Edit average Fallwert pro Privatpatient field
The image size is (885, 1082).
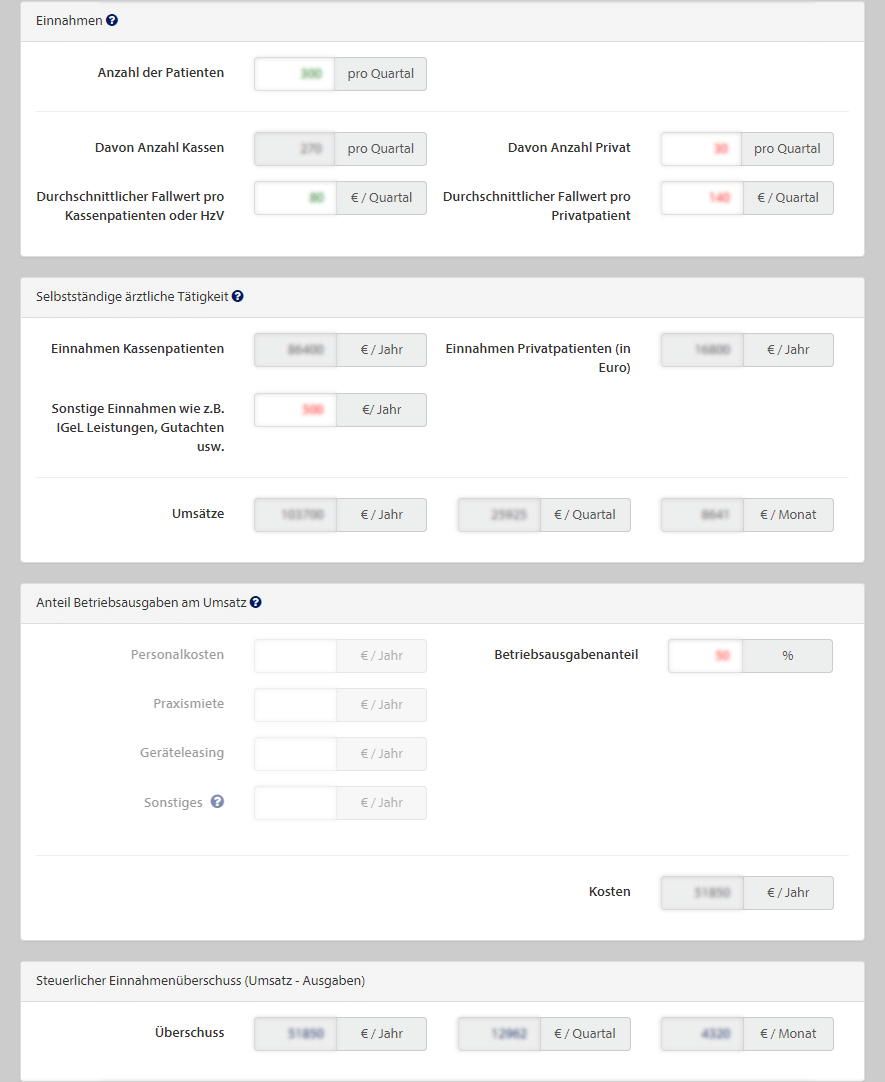pyautogui.click(x=701, y=198)
